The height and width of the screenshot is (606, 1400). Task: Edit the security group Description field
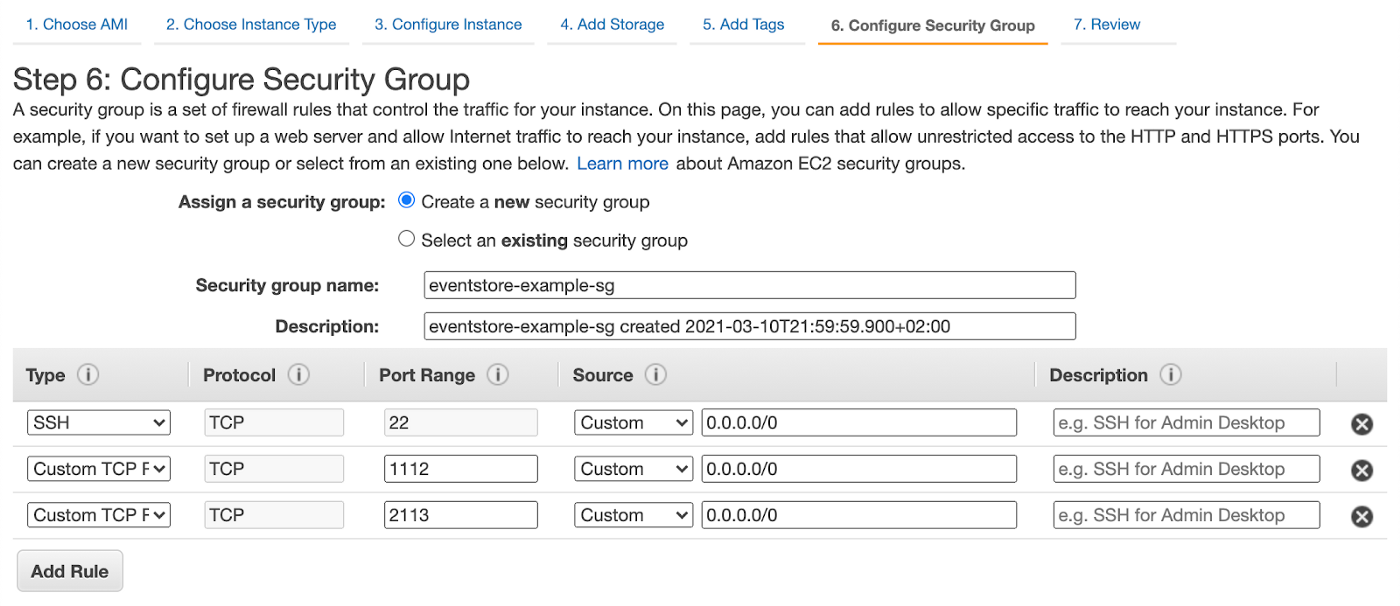(750, 326)
